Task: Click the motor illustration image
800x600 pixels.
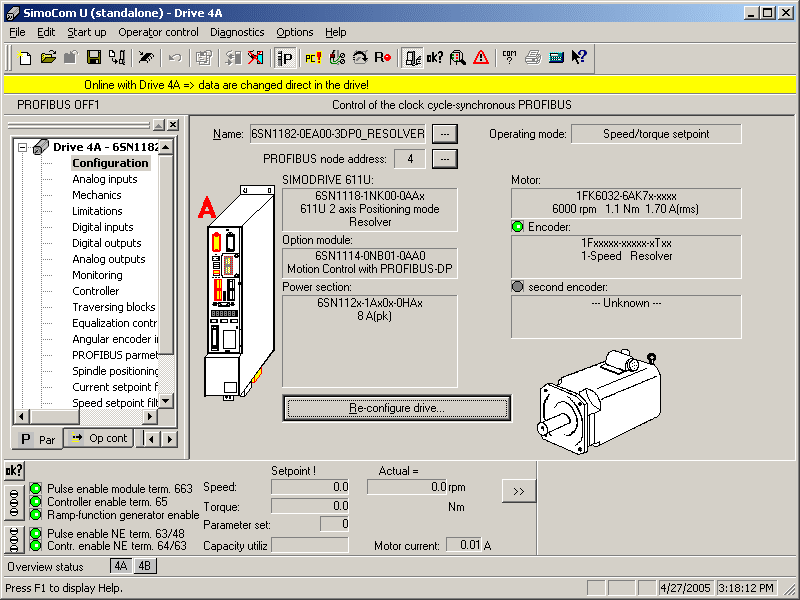Action: pos(598,403)
